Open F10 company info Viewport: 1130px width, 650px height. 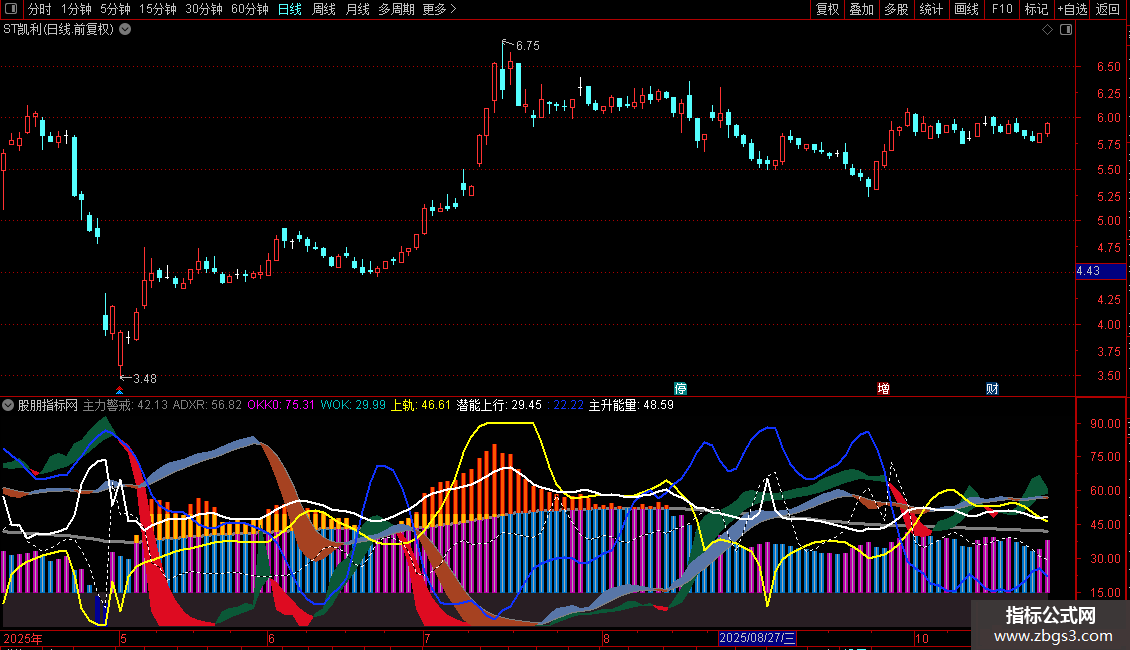pos(1002,9)
